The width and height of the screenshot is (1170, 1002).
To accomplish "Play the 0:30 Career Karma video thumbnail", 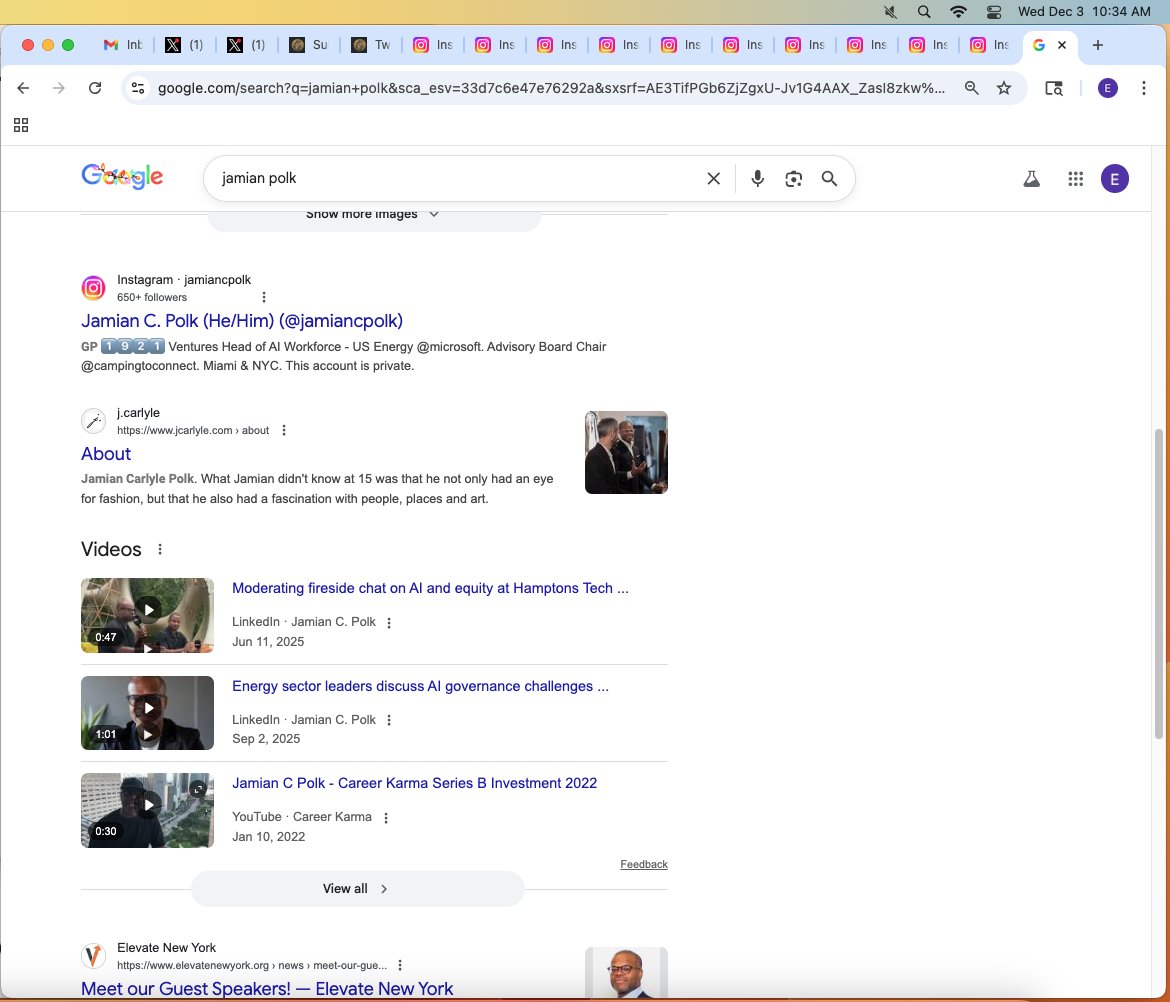I will click(x=147, y=810).
